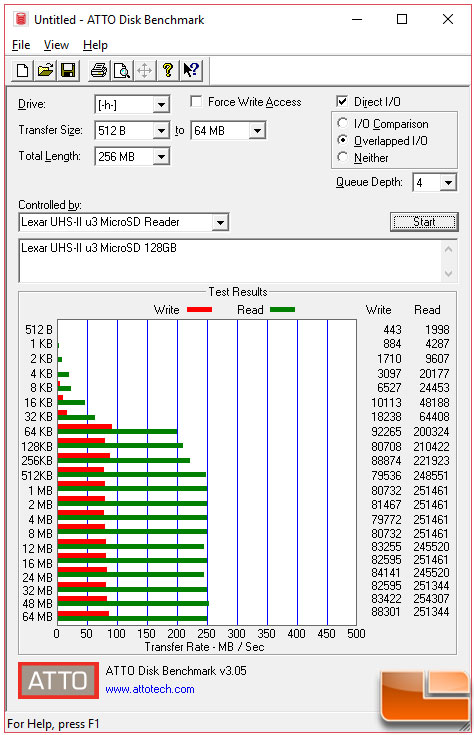Open the Help menu
This screenshot has width=474, height=735.
tap(95, 45)
